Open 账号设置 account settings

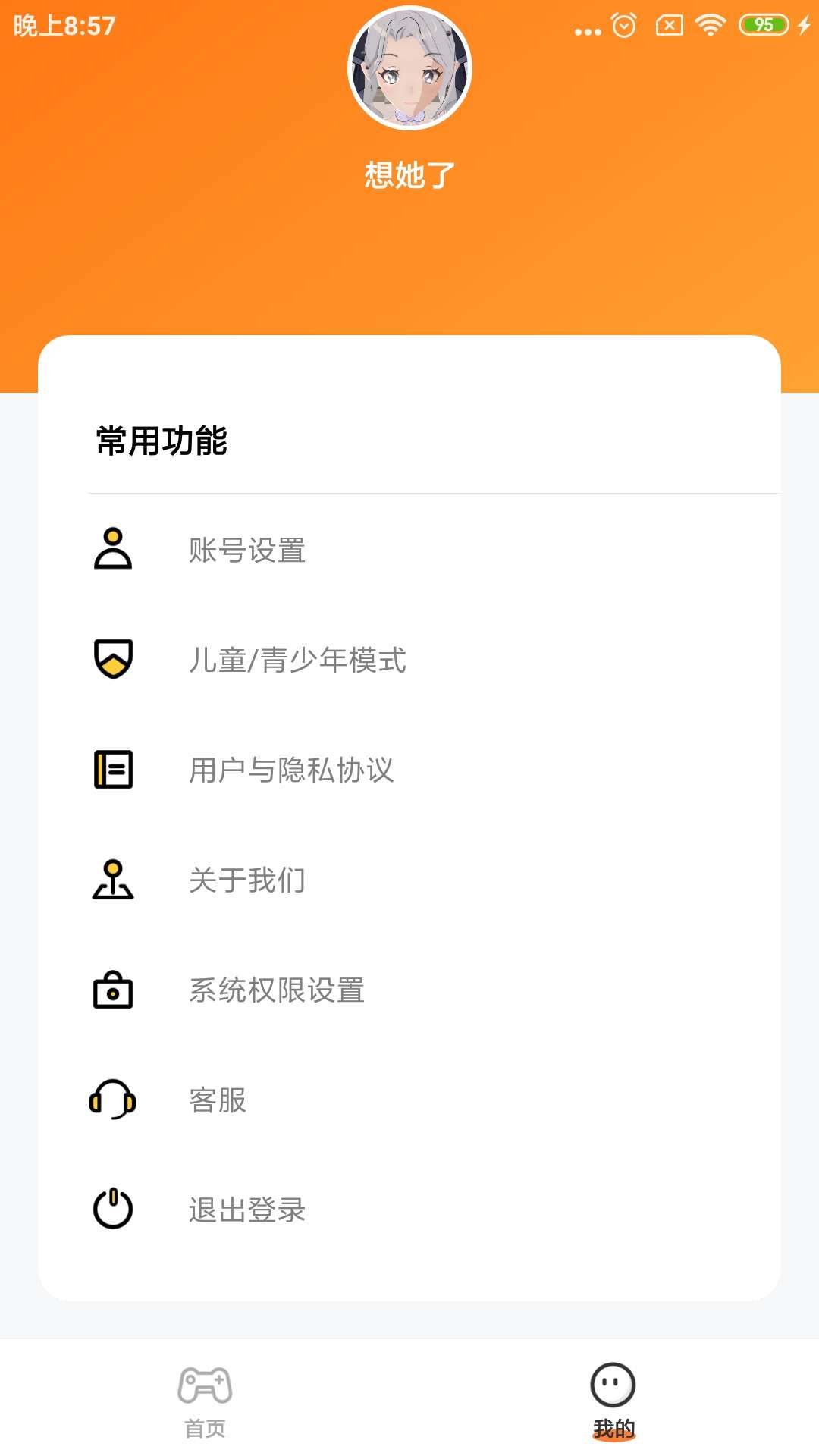click(247, 551)
